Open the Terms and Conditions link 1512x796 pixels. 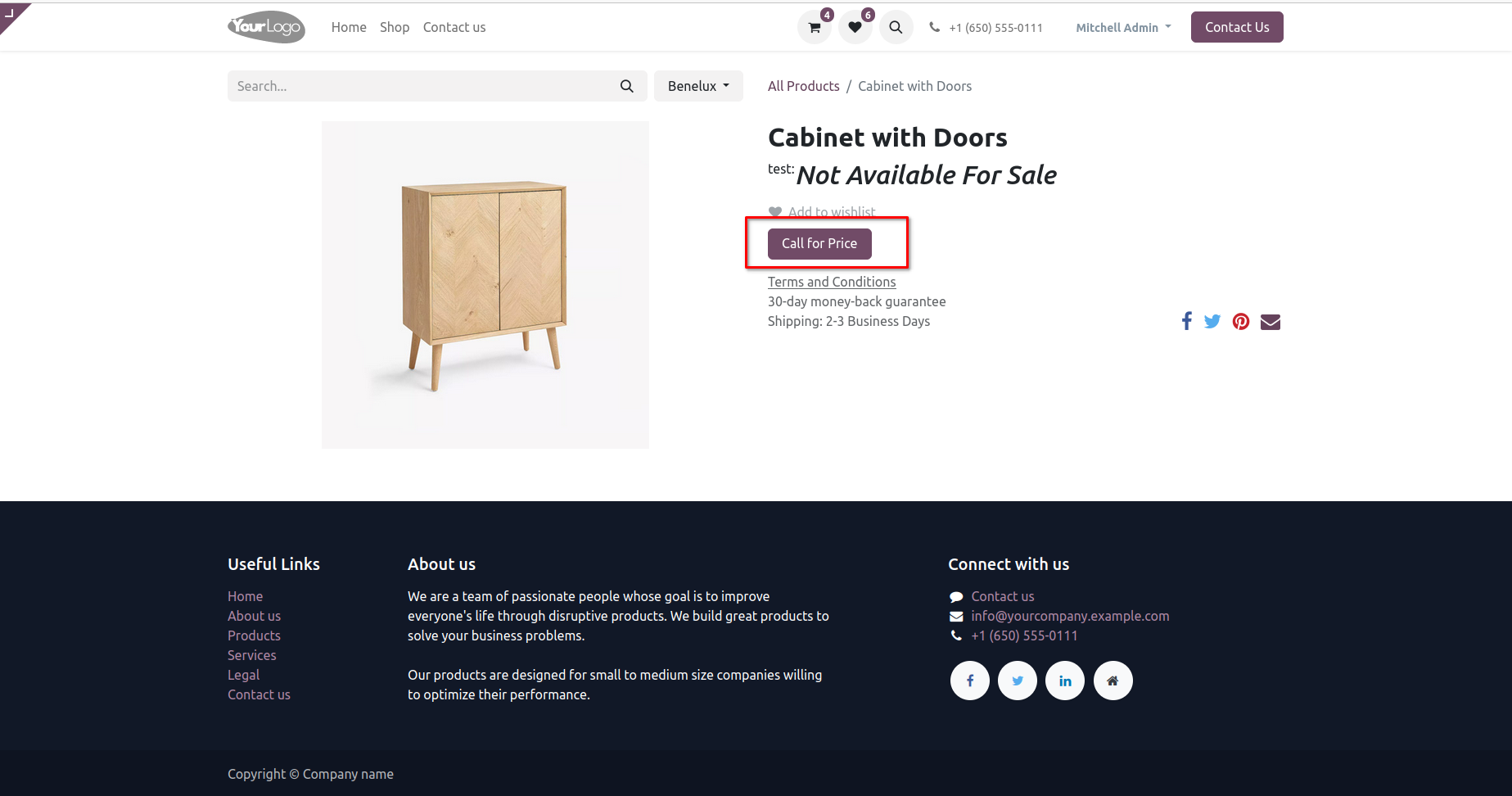pos(832,282)
